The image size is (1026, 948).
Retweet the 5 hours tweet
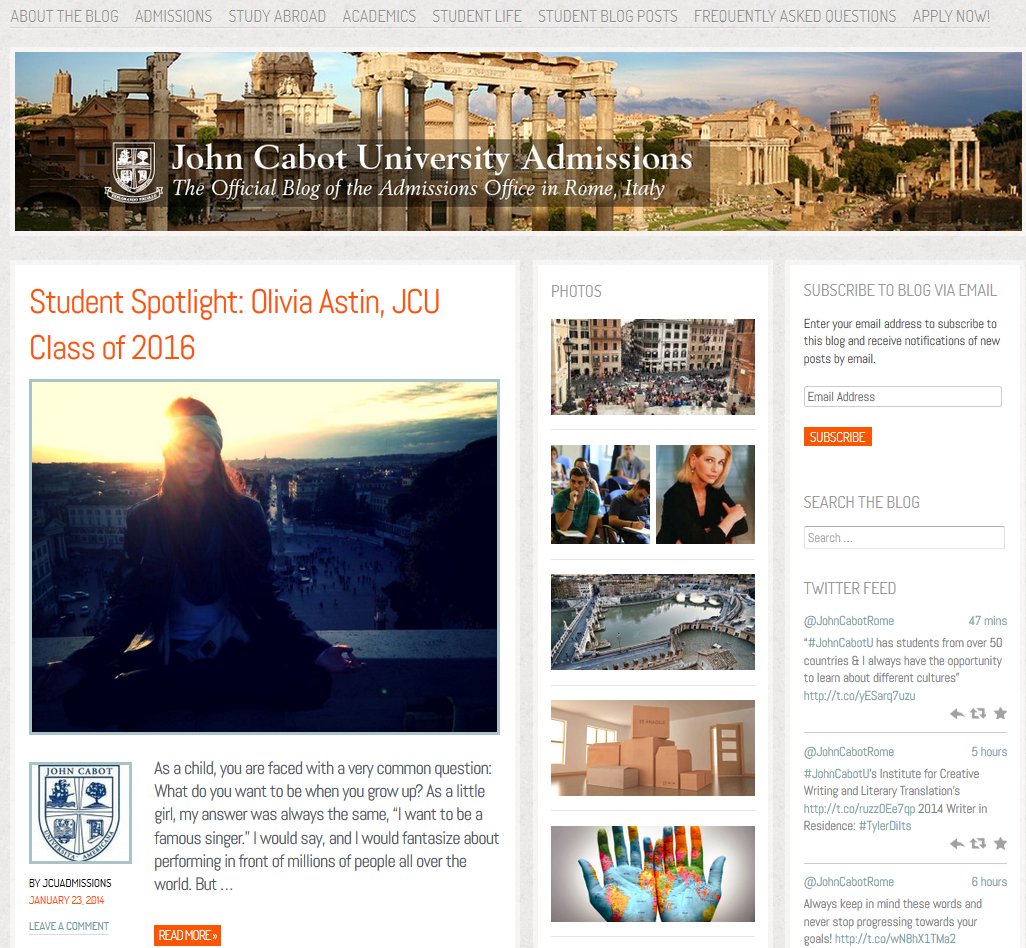[978, 844]
